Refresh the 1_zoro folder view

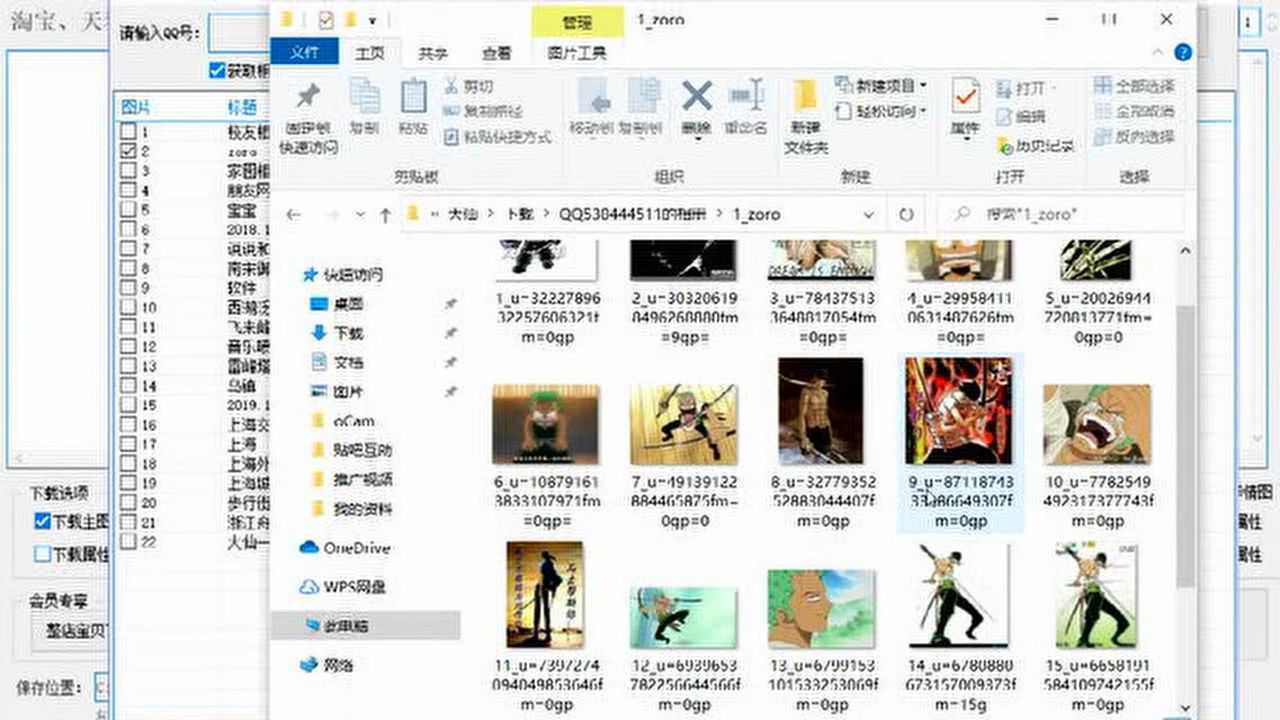click(907, 214)
